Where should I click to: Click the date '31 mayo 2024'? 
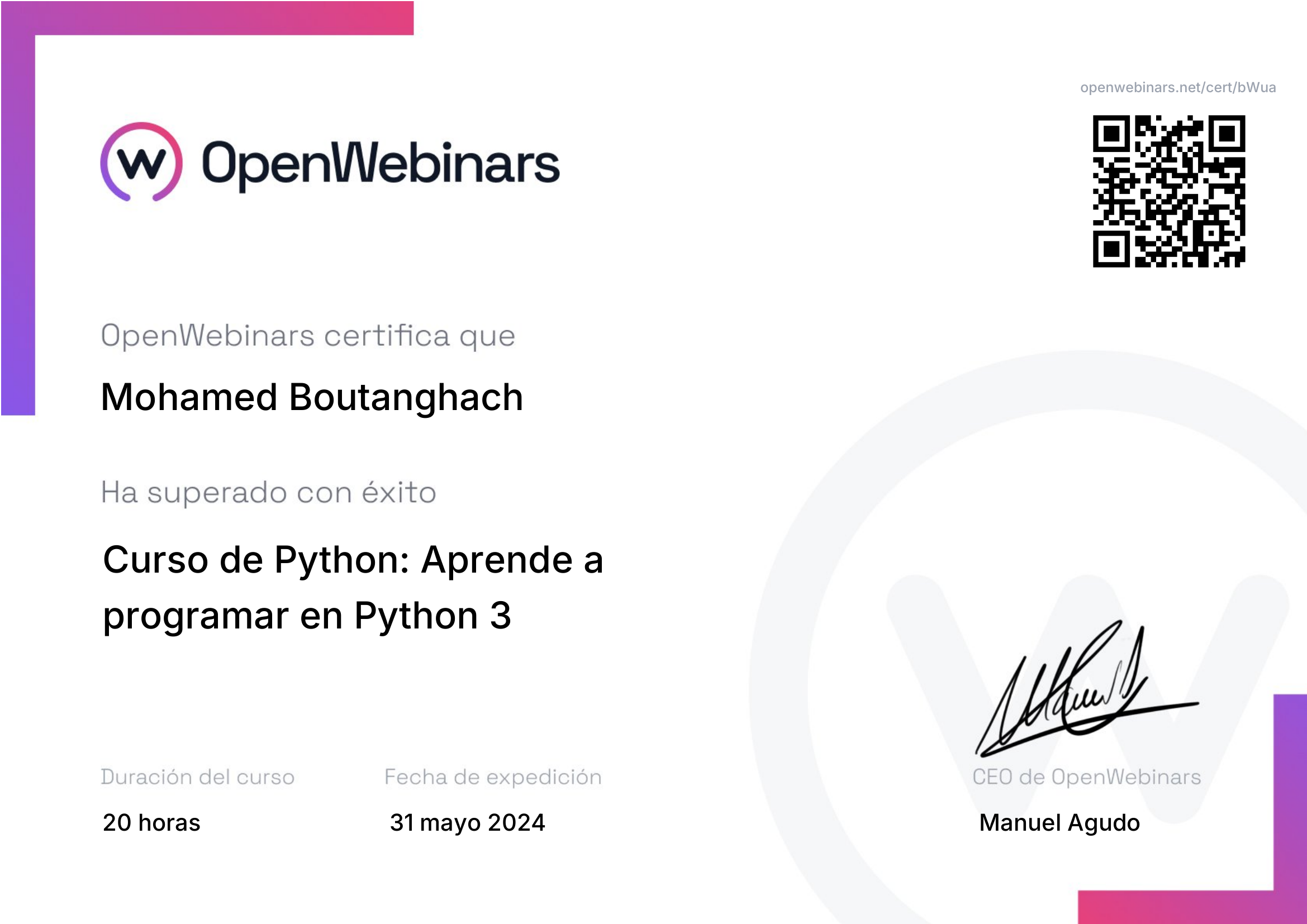(x=467, y=823)
